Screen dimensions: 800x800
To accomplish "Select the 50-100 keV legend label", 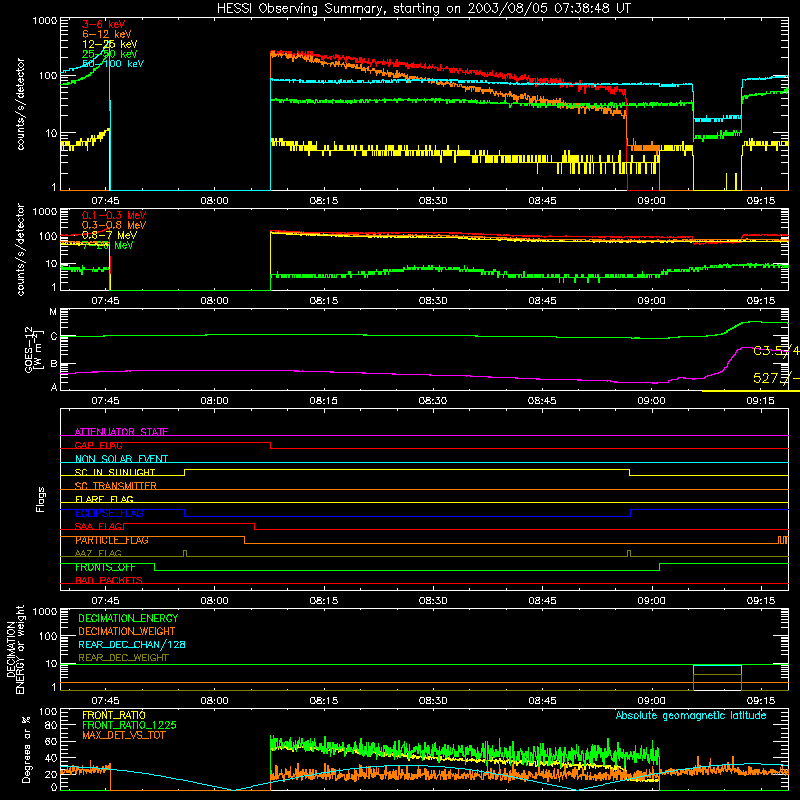I will pos(113,64).
